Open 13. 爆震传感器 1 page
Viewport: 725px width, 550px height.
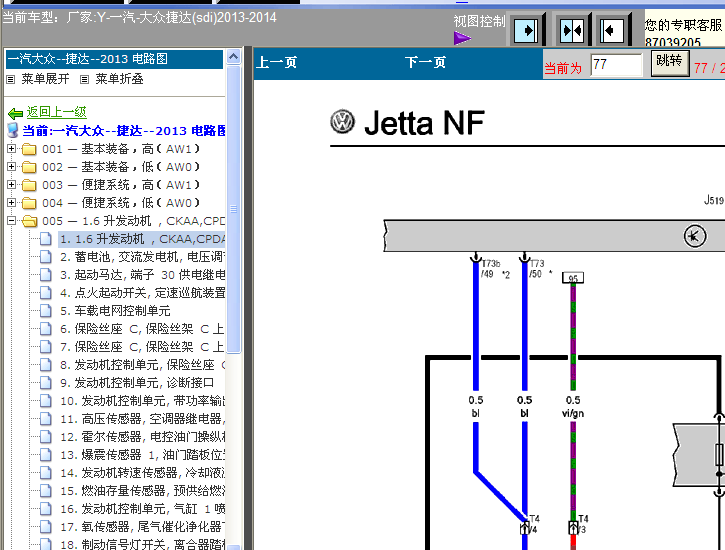(142, 455)
